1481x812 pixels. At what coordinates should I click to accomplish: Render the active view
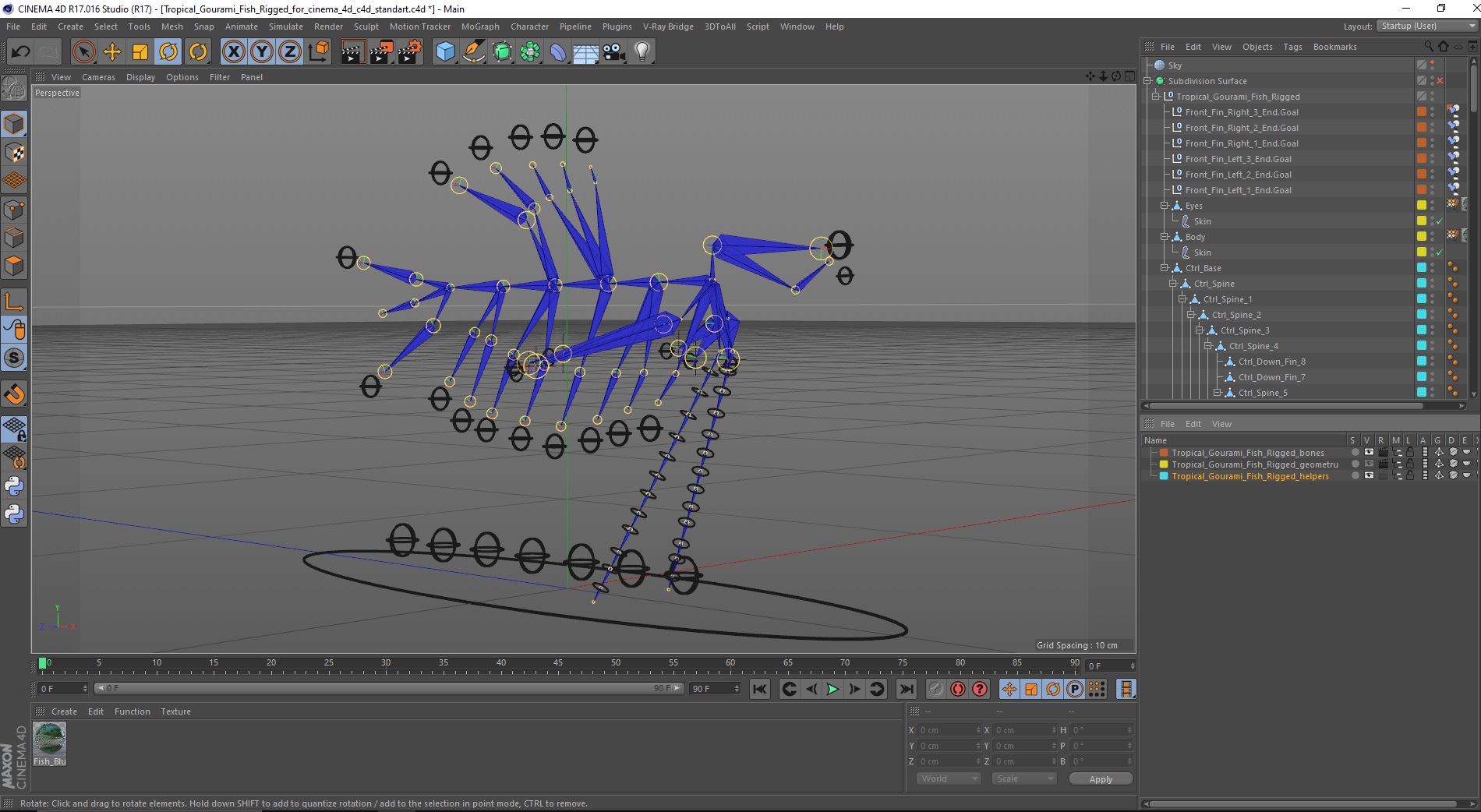point(352,52)
